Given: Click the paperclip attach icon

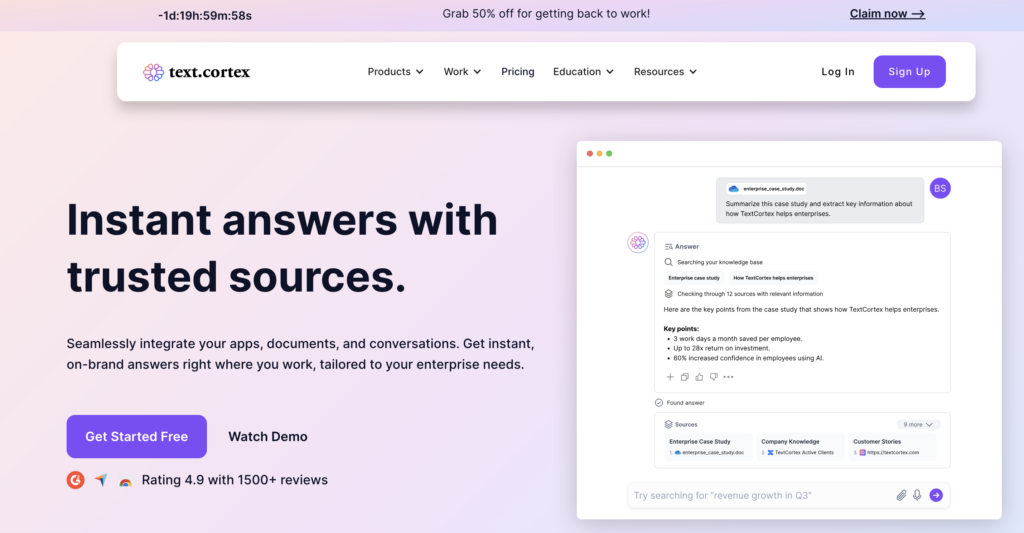Looking at the screenshot, I should (x=901, y=495).
